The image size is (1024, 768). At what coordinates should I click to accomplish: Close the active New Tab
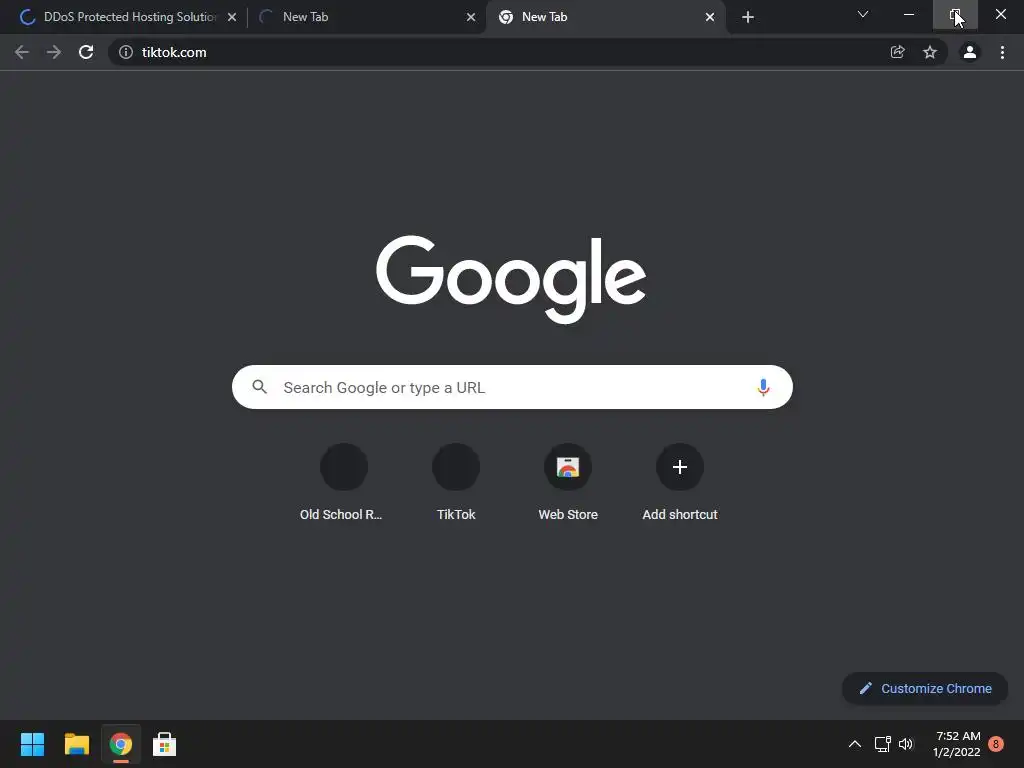point(710,18)
